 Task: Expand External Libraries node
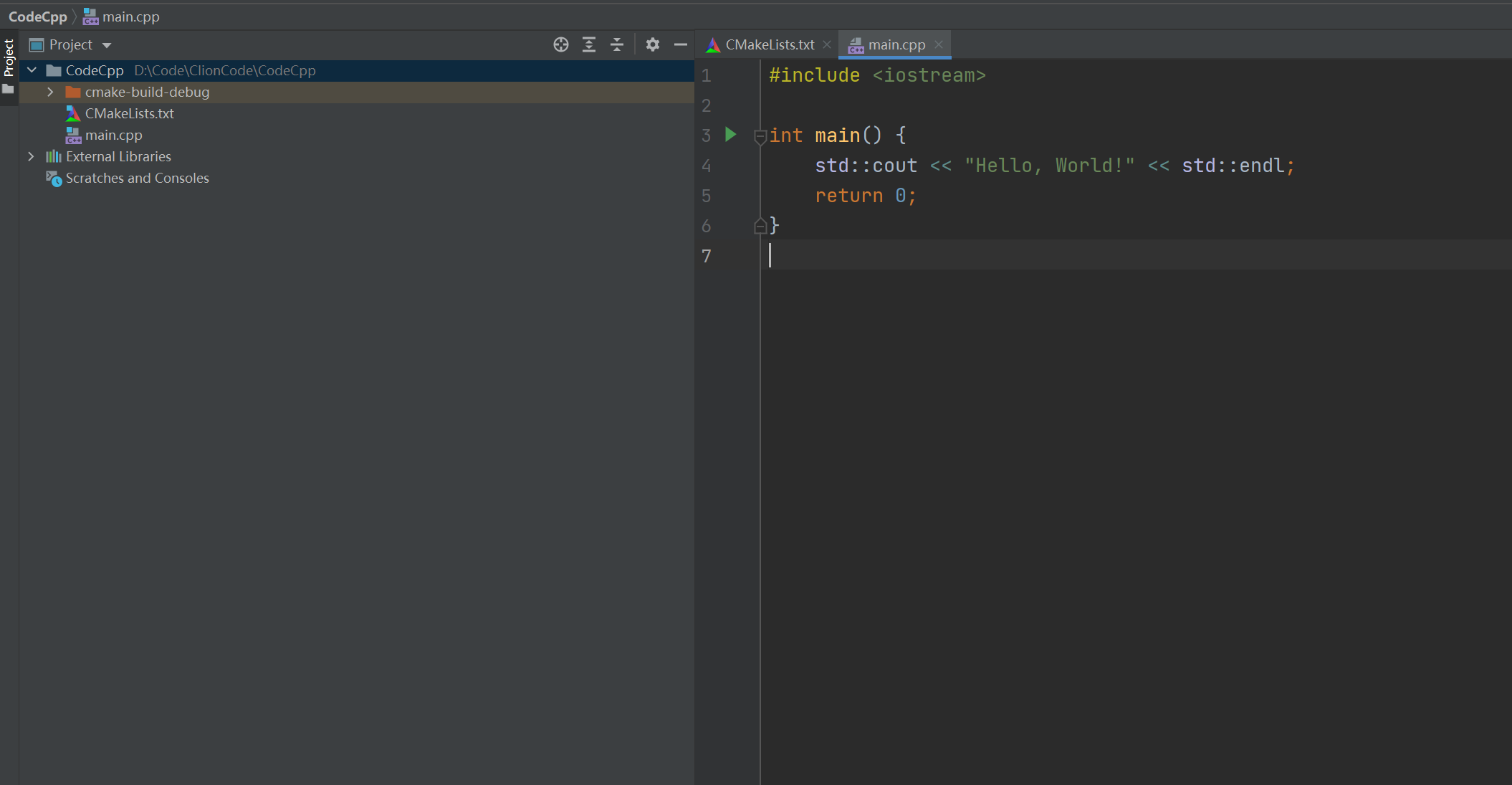tap(31, 156)
